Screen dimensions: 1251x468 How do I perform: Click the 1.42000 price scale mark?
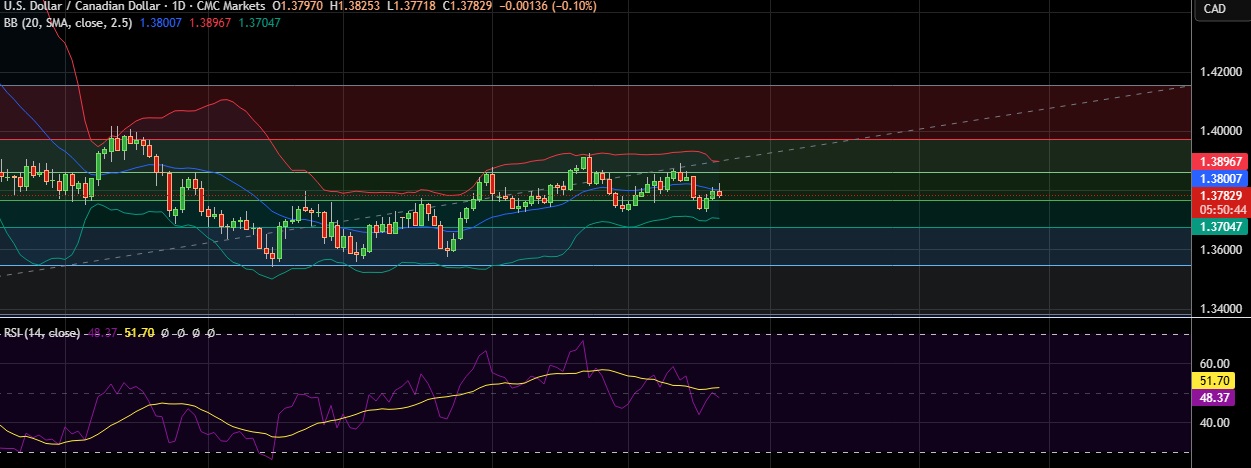click(1218, 73)
